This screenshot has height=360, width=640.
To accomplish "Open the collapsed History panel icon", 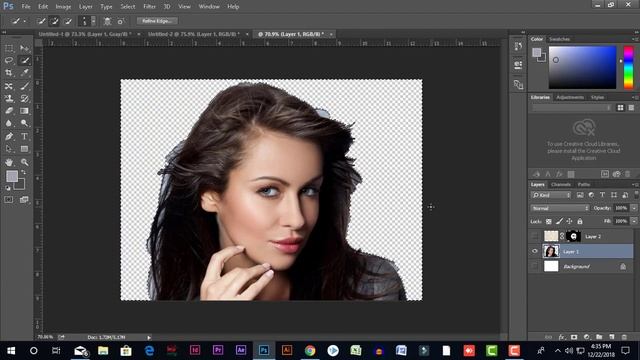I will pos(518,46).
